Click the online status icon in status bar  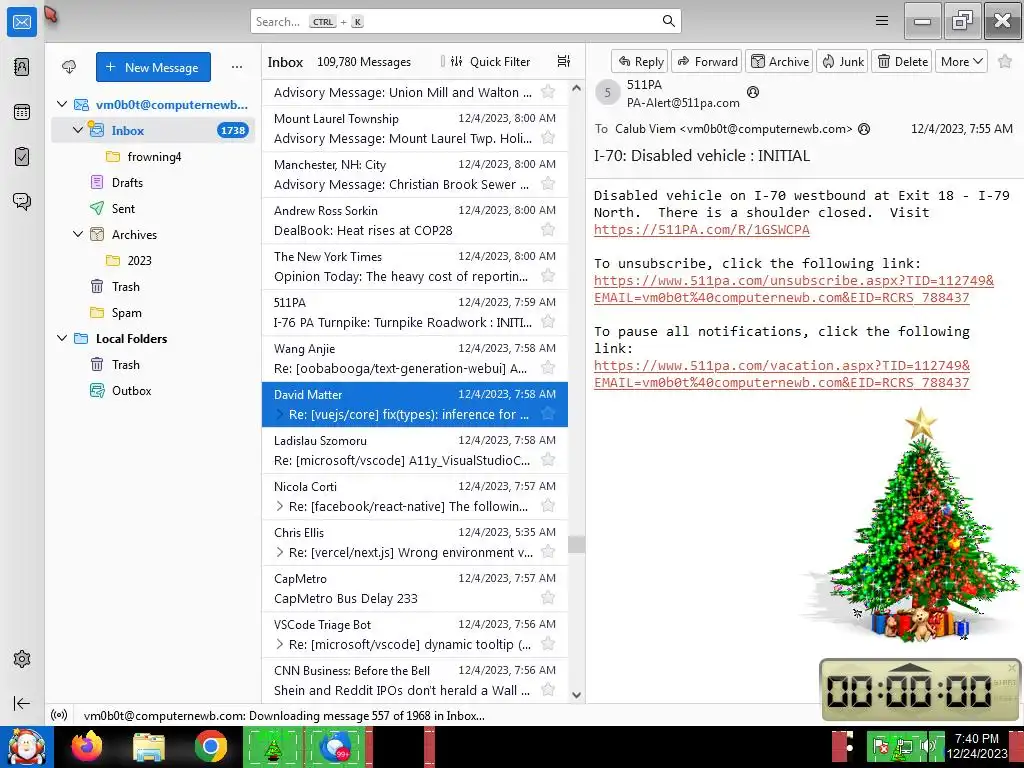pyautogui.click(x=59, y=715)
